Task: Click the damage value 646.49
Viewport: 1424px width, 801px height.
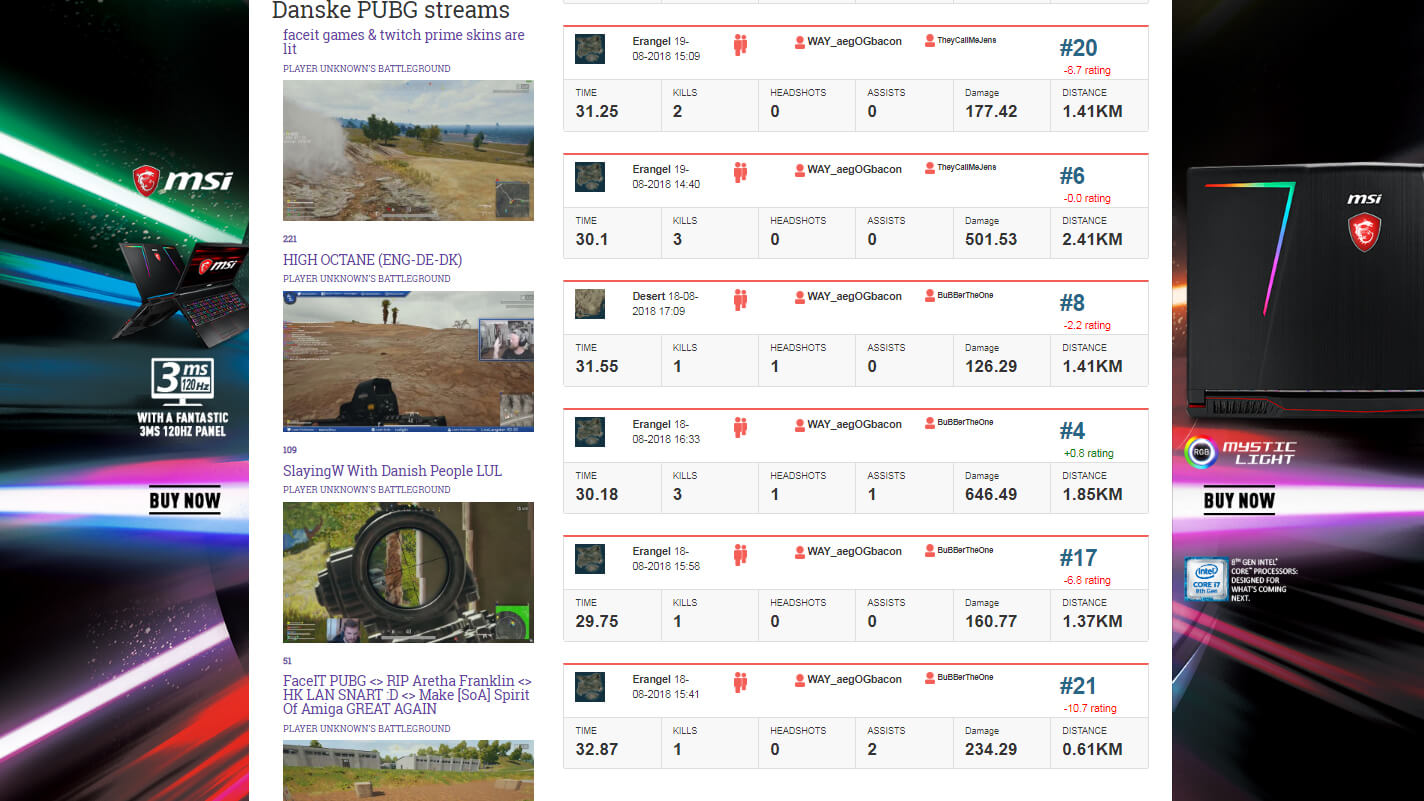Action: coord(991,494)
